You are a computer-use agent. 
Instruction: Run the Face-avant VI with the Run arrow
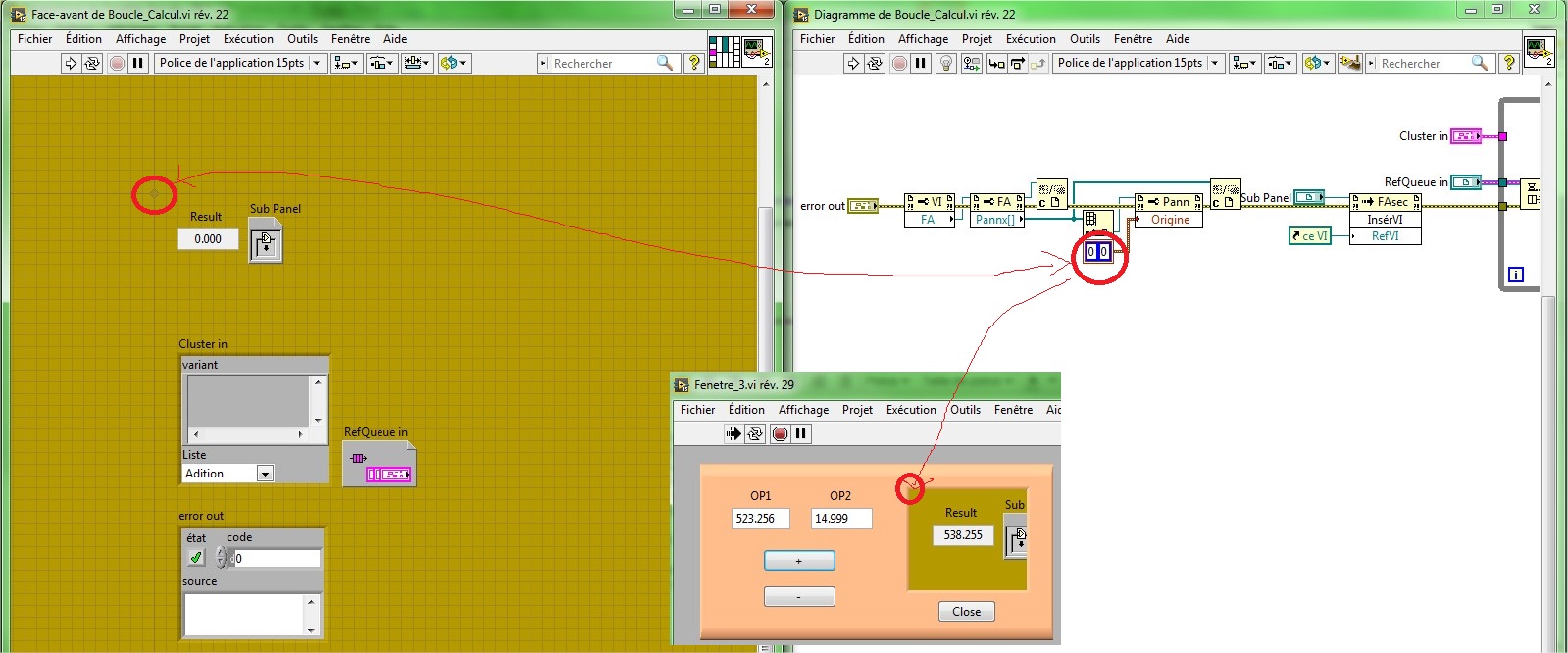(x=71, y=63)
